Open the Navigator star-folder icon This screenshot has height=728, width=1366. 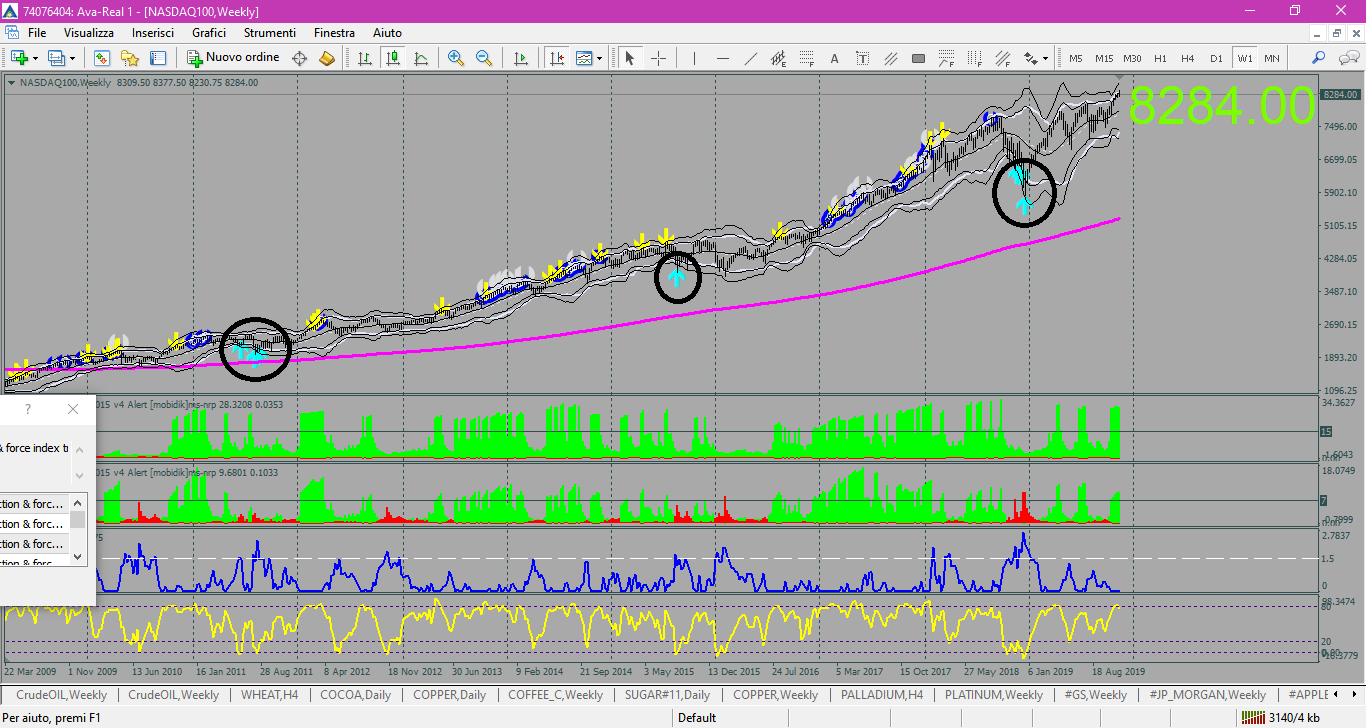(x=130, y=58)
